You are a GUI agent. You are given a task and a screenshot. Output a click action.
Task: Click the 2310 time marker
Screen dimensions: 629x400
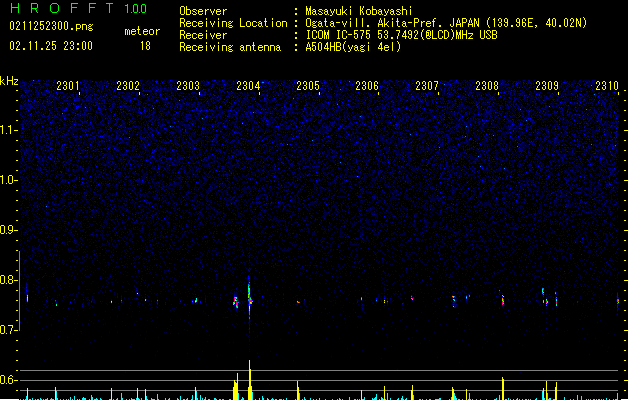pyautogui.click(x=607, y=85)
